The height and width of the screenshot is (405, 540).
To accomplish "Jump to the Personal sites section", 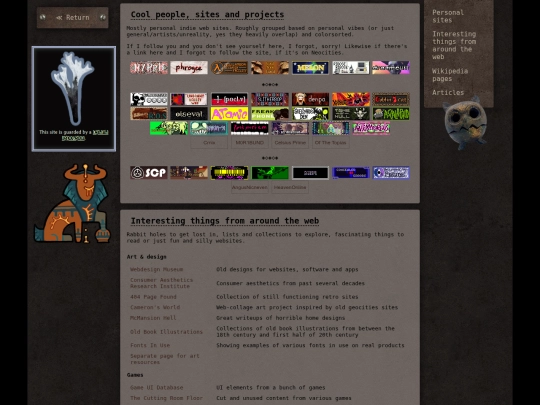I will [x=448, y=16].
